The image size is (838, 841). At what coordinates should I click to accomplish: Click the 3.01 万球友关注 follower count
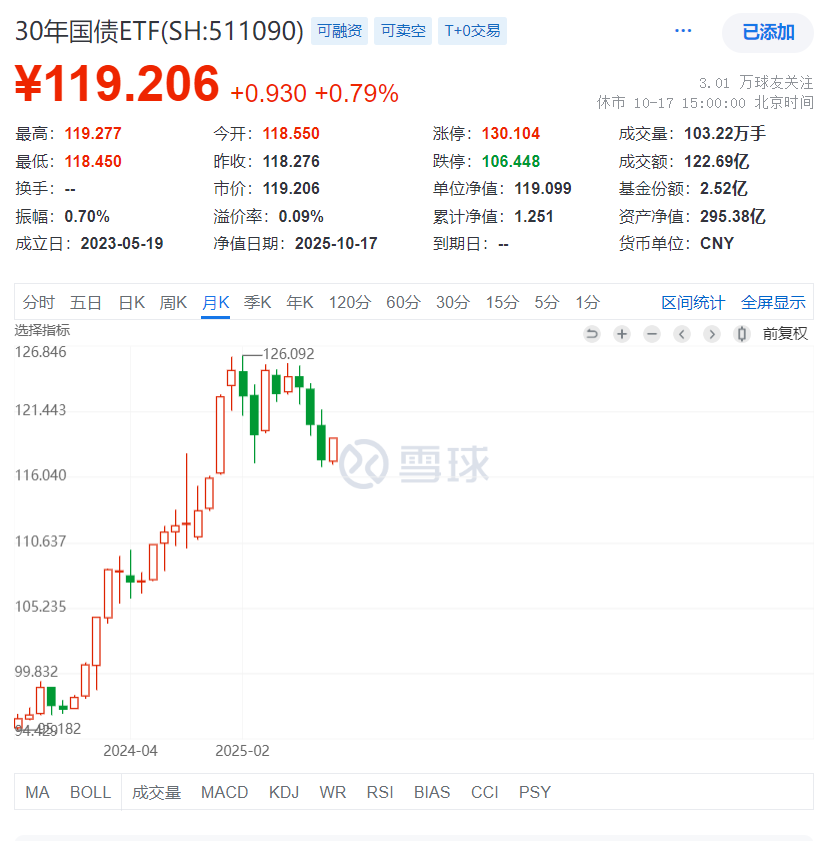coord(756,83)
